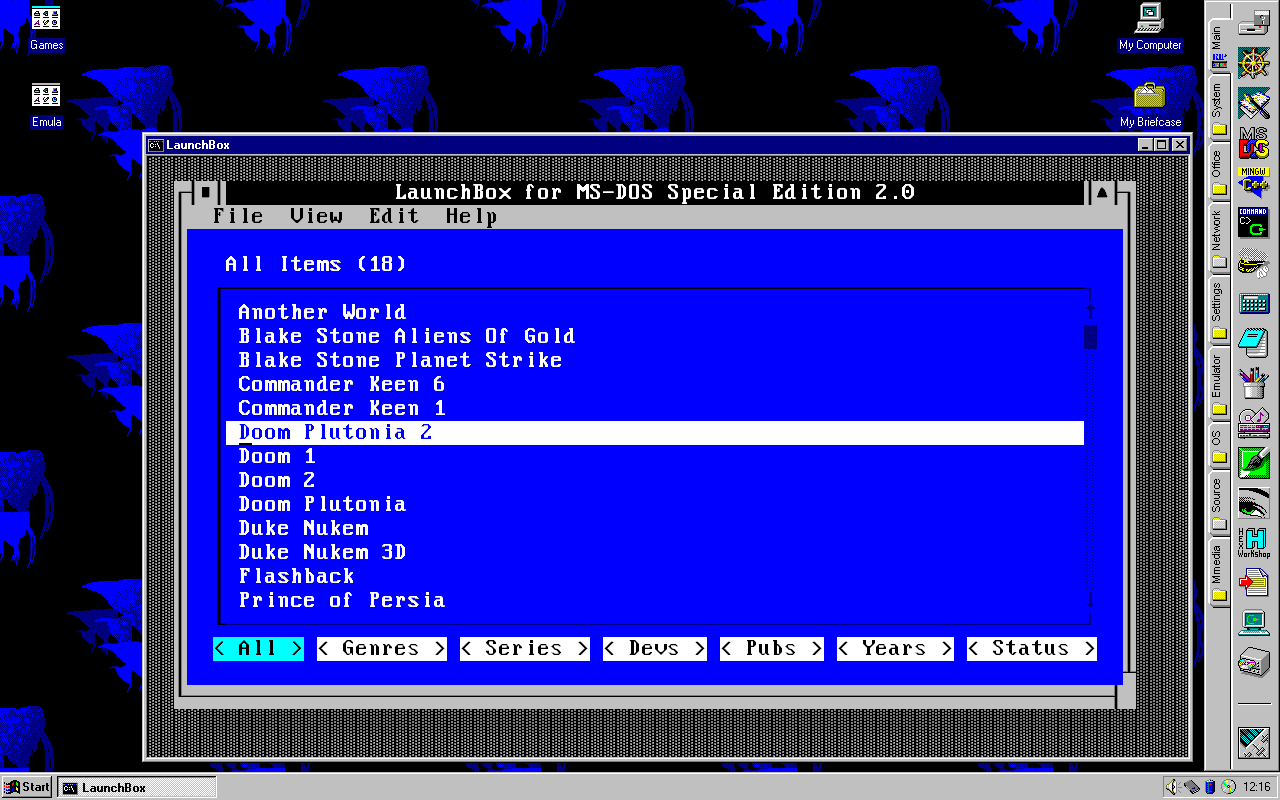This screenshot has width=1280, height=800.
Task: Select Duke Nukem 3D in the list
Action: (x=655, y=552)
